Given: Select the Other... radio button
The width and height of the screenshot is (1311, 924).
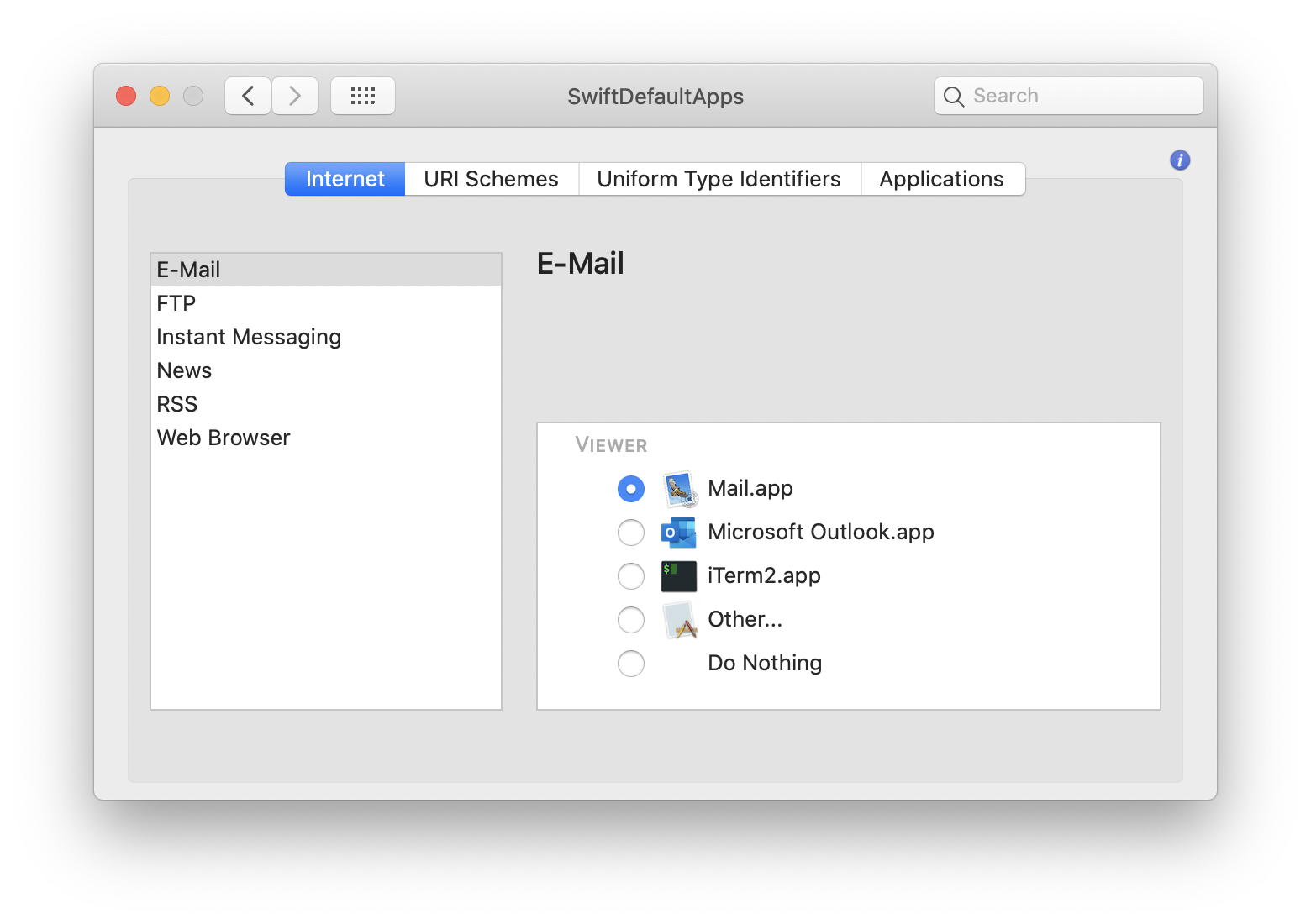Looking at the screenshot, I should click(x=631, y=620).
